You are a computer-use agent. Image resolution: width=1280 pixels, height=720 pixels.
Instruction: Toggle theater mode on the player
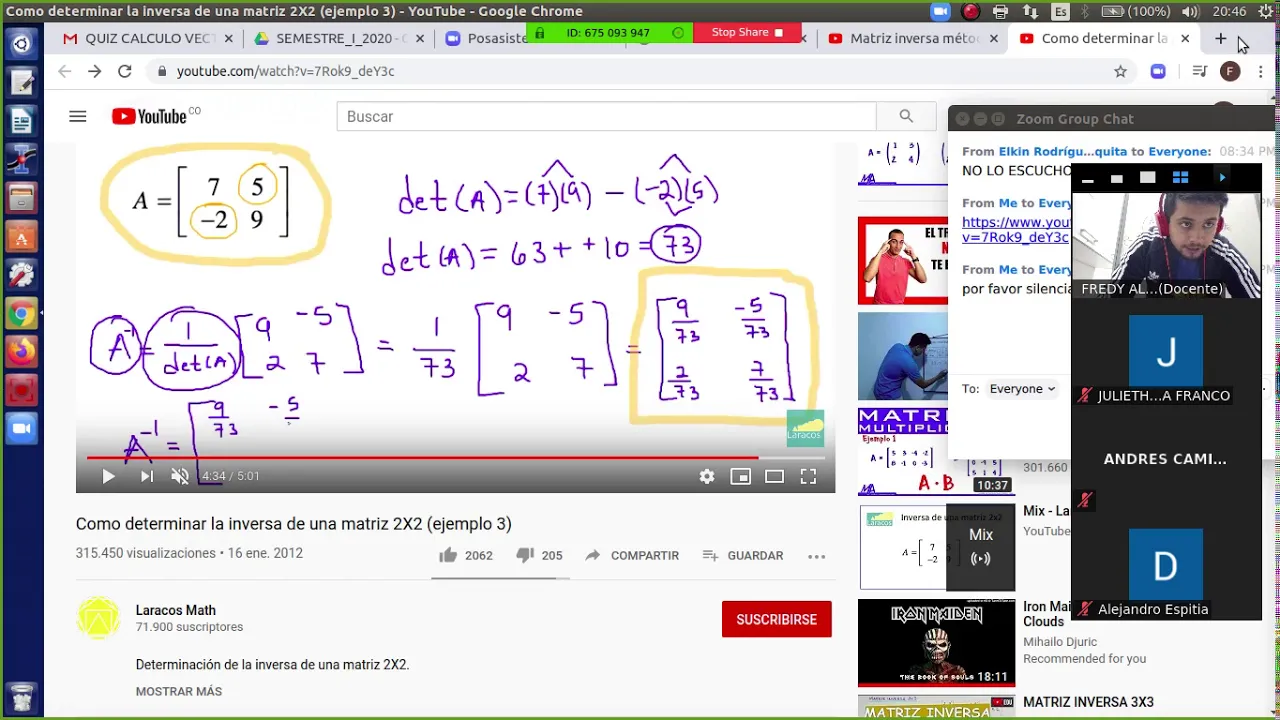(x=774, y=476)
